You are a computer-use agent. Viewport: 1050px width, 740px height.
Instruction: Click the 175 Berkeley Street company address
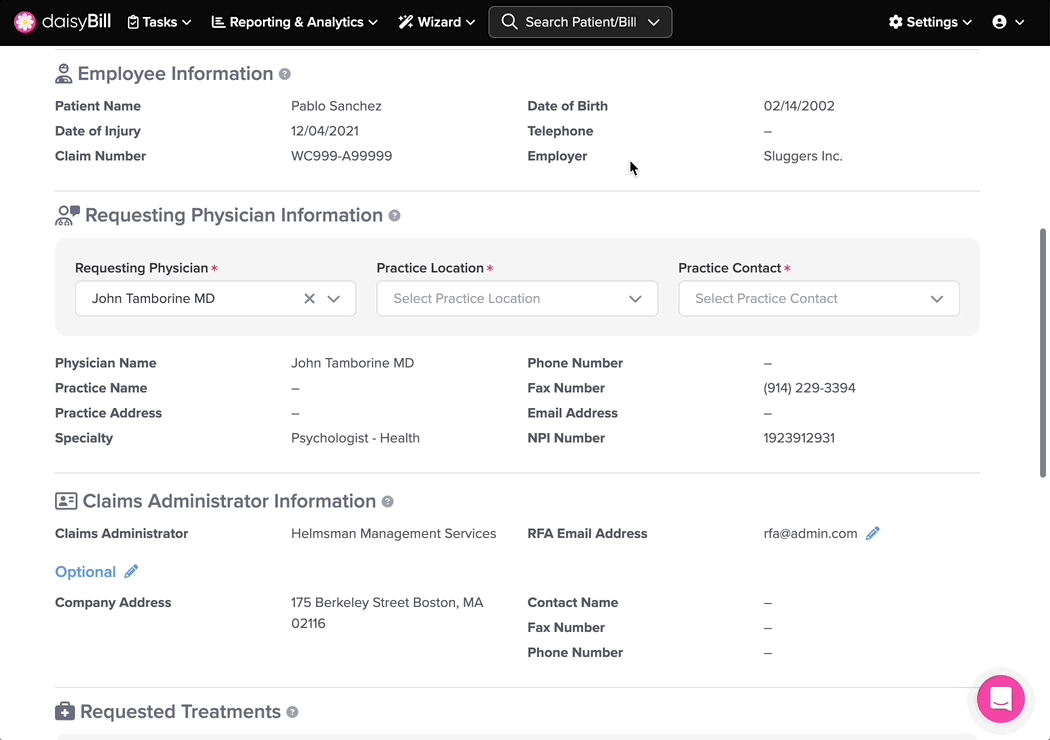point(387,613)
